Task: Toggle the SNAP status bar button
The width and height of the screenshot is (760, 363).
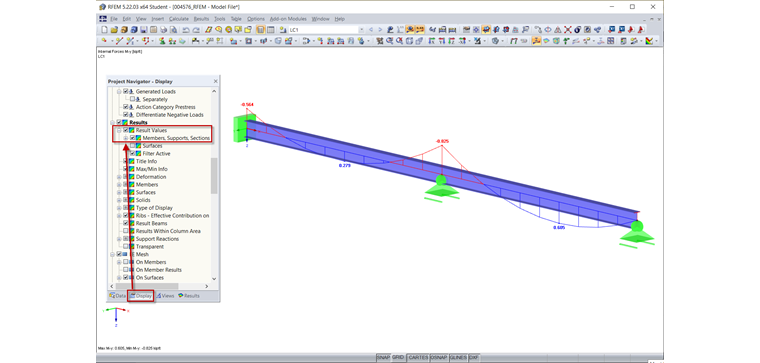Action: click(x=383, y=357)
